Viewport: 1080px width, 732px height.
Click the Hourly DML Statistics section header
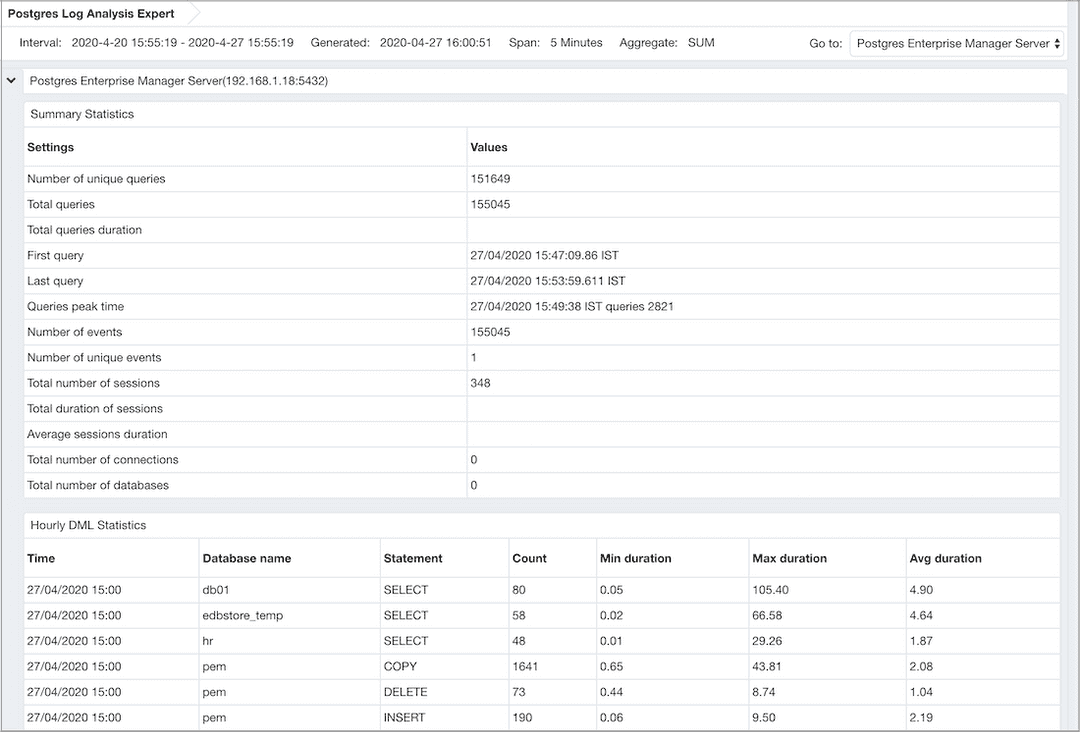pyautogui.click(x=86, y=524)
